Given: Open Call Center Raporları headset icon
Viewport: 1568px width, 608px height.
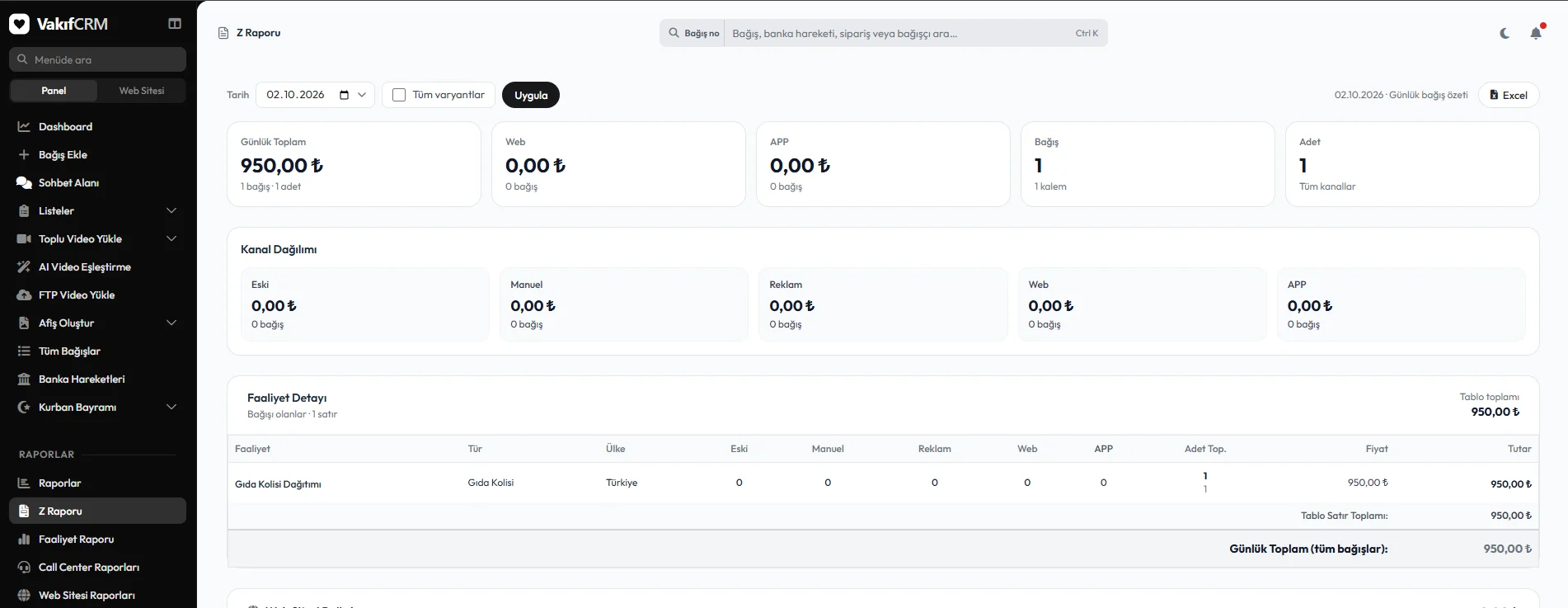Looking at the screenshot, I should pos(24,567).
